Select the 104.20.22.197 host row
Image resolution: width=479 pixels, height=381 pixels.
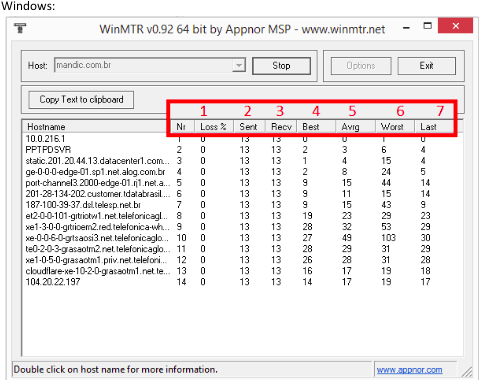click(x=242, y=282)
